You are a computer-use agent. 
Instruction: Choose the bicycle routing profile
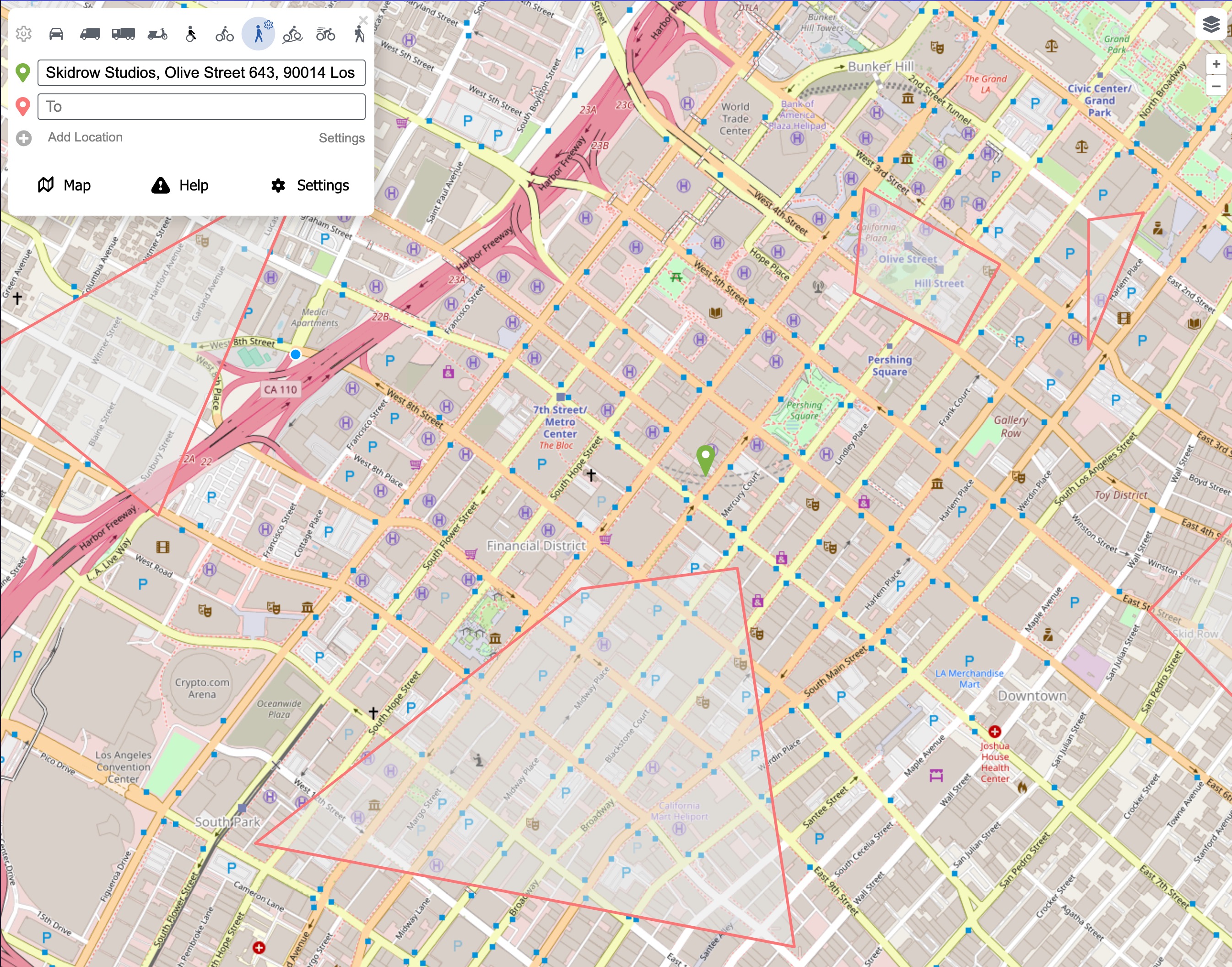[x=225, y=34]
